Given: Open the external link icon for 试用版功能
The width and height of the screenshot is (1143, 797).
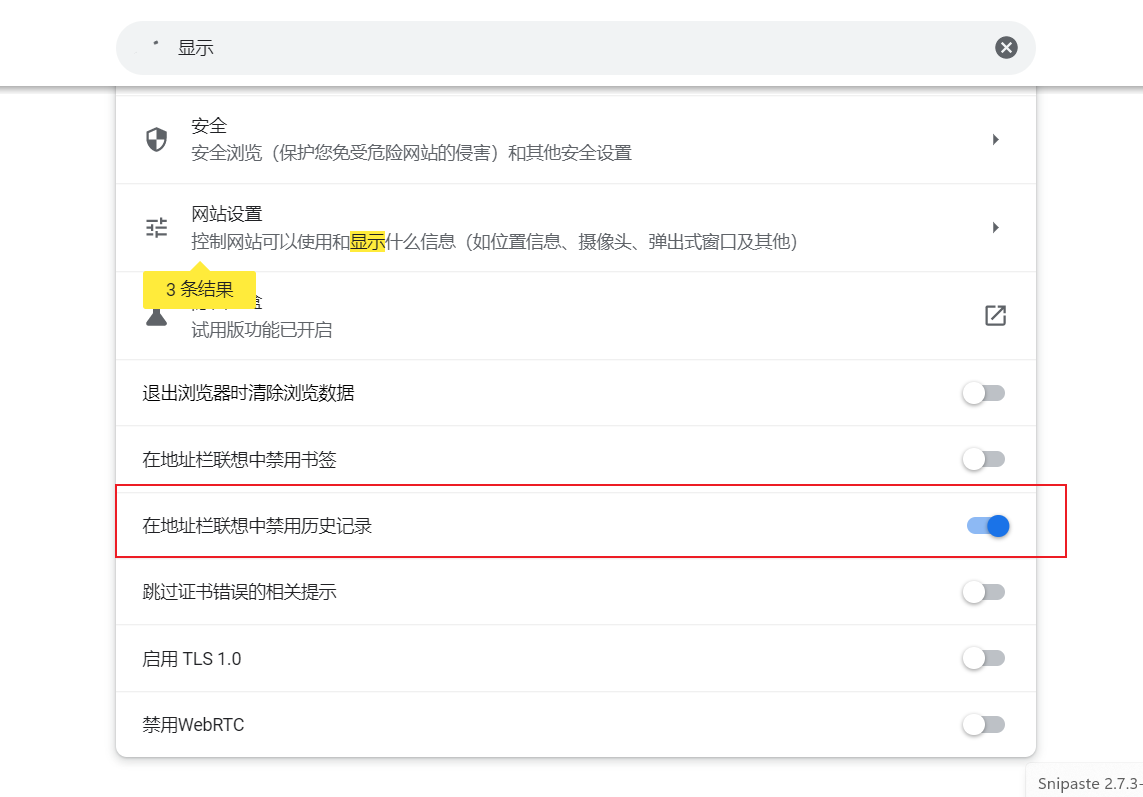Looking at the screenshot, I should 995,316.
